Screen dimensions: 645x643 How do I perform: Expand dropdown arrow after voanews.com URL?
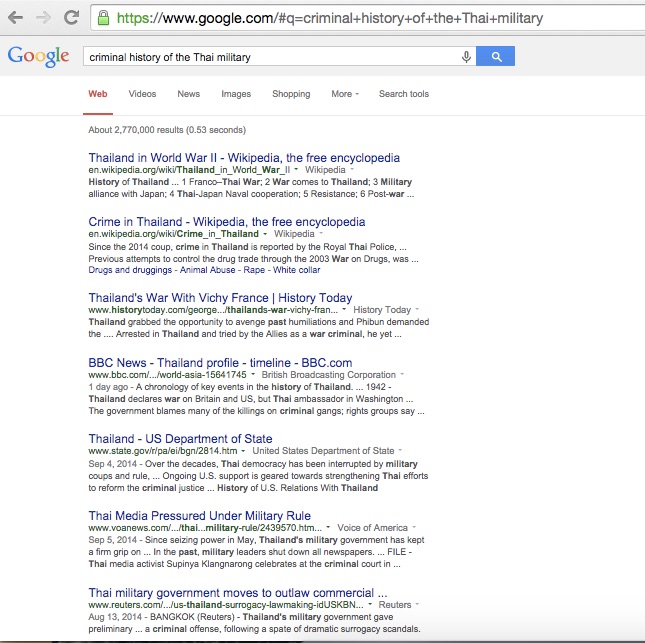click(x=328, y=527)
